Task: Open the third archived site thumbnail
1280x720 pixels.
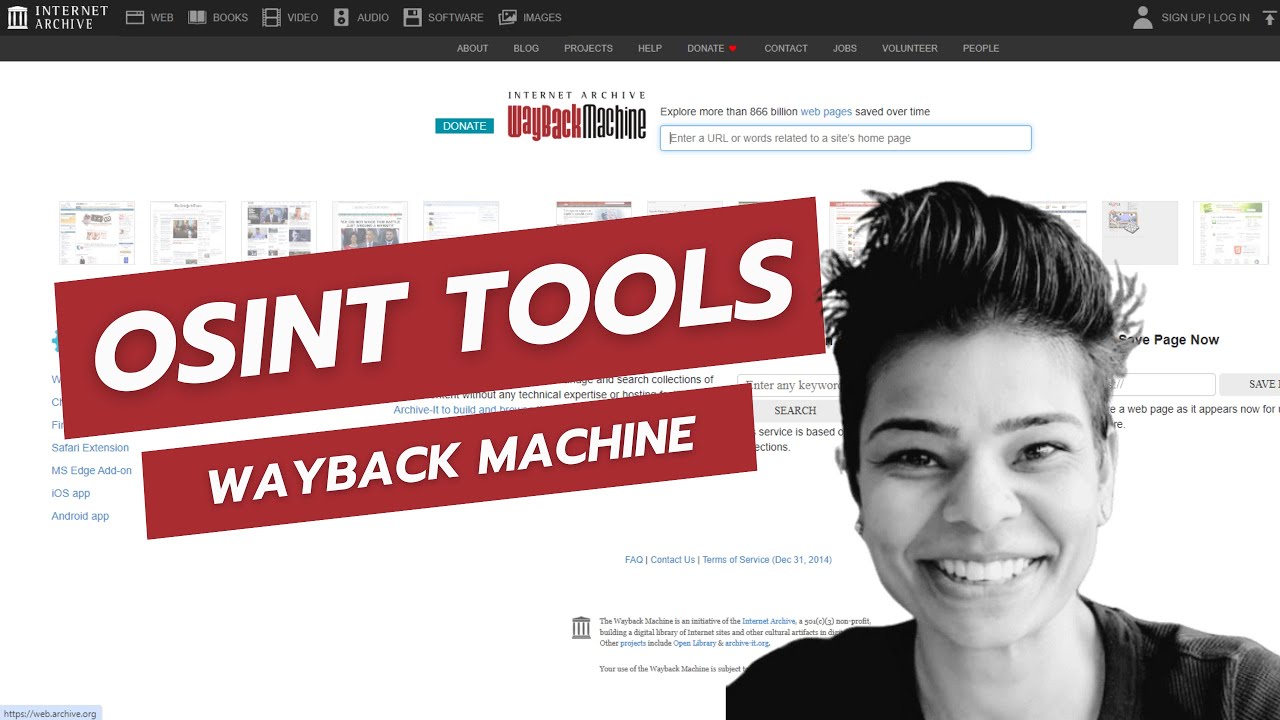Action: [x=279, y=233]
